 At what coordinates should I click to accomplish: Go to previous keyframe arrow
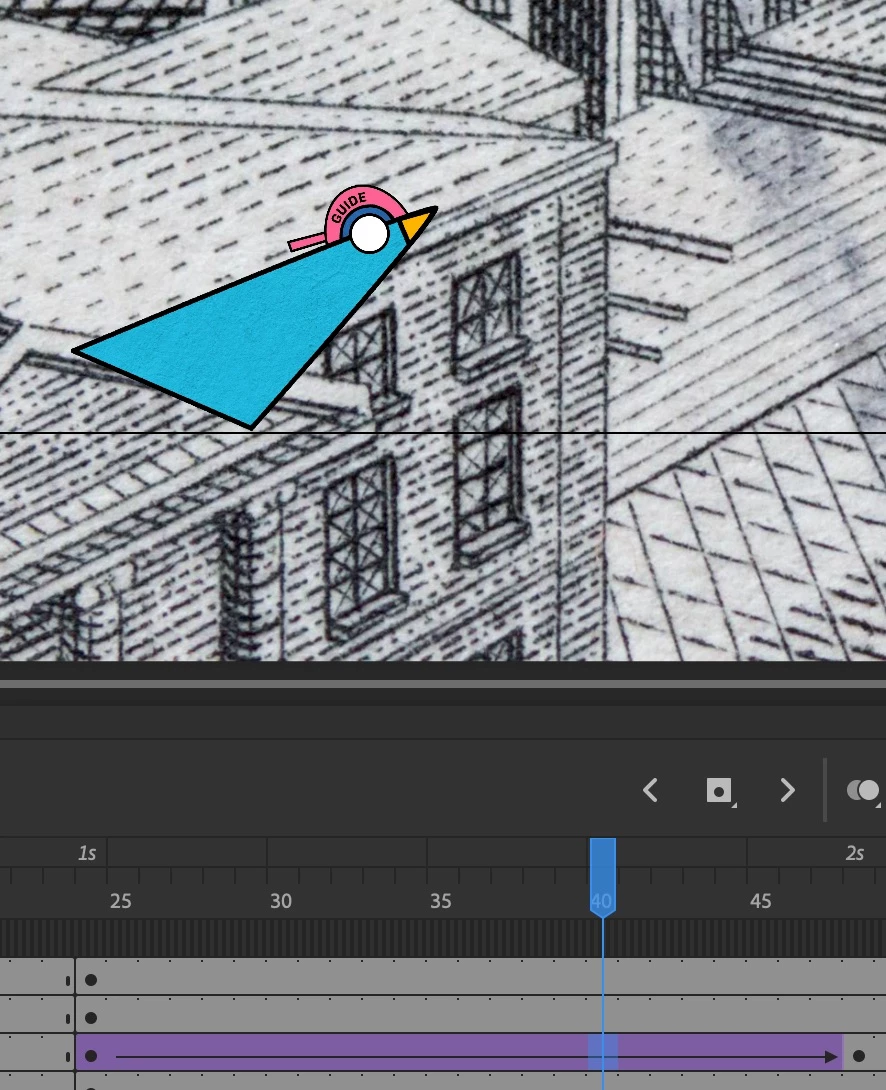pos(650,790)
